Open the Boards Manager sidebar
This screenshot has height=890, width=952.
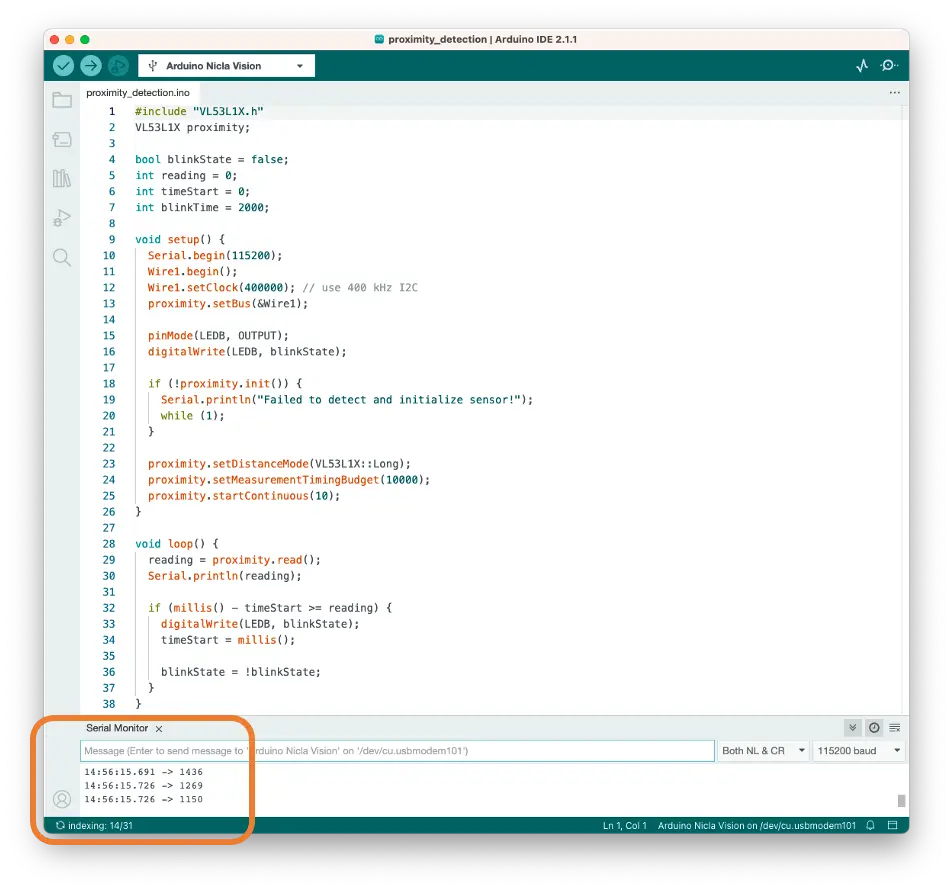[62, 139]
